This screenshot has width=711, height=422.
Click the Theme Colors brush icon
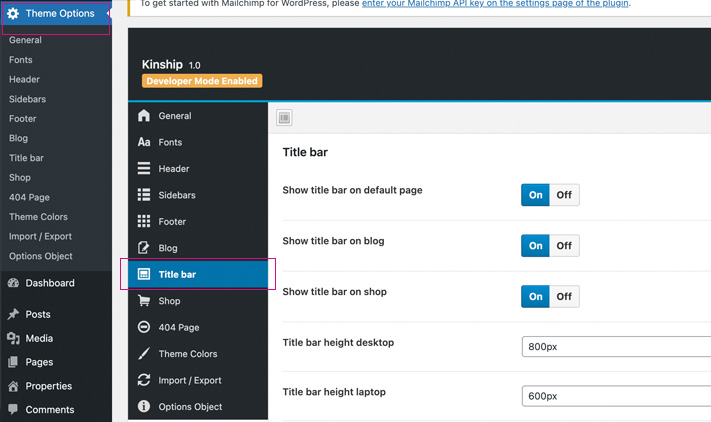tap(144, 354)
